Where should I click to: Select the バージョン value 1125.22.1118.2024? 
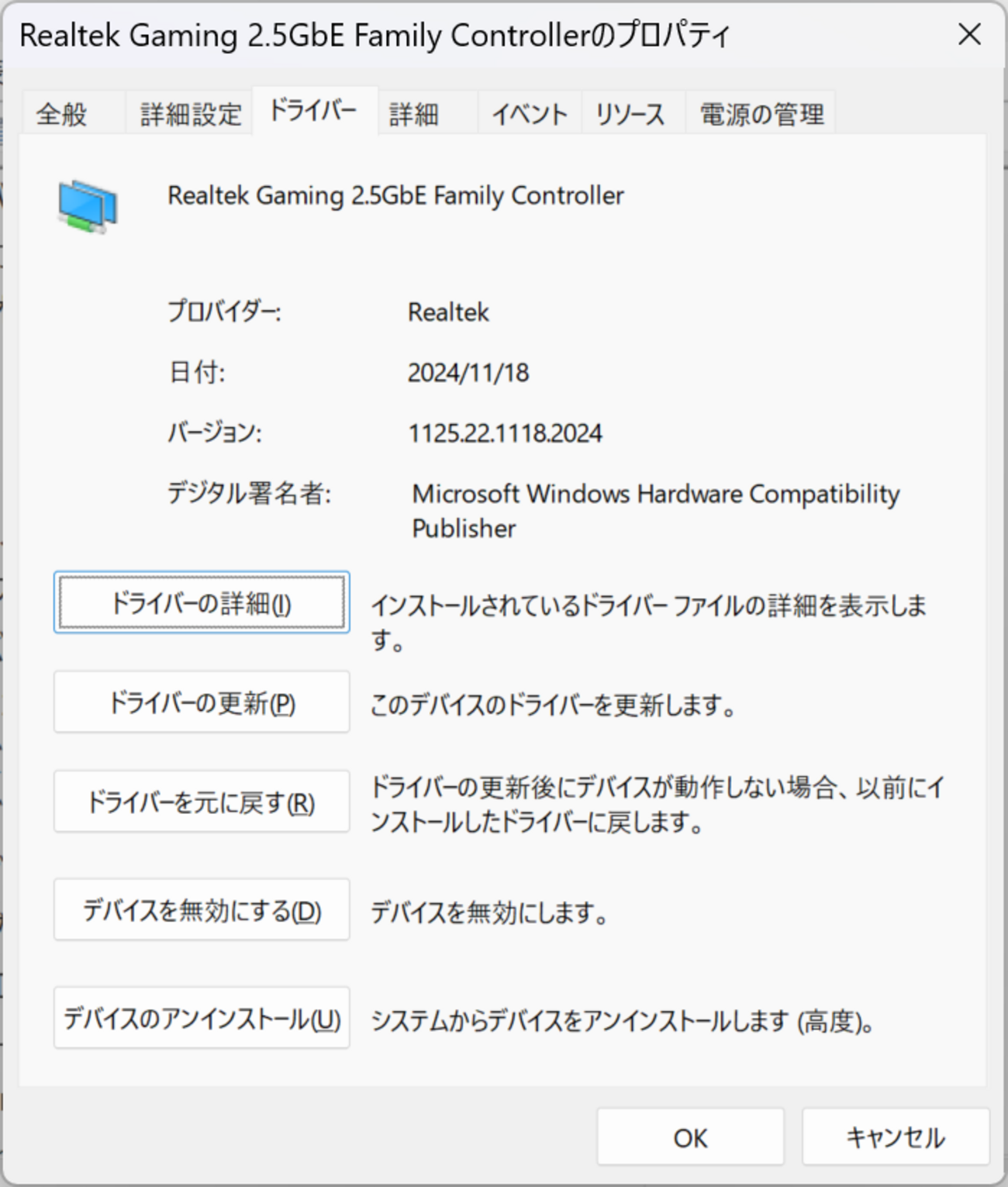pyautogui.click(x=506, y=433)
